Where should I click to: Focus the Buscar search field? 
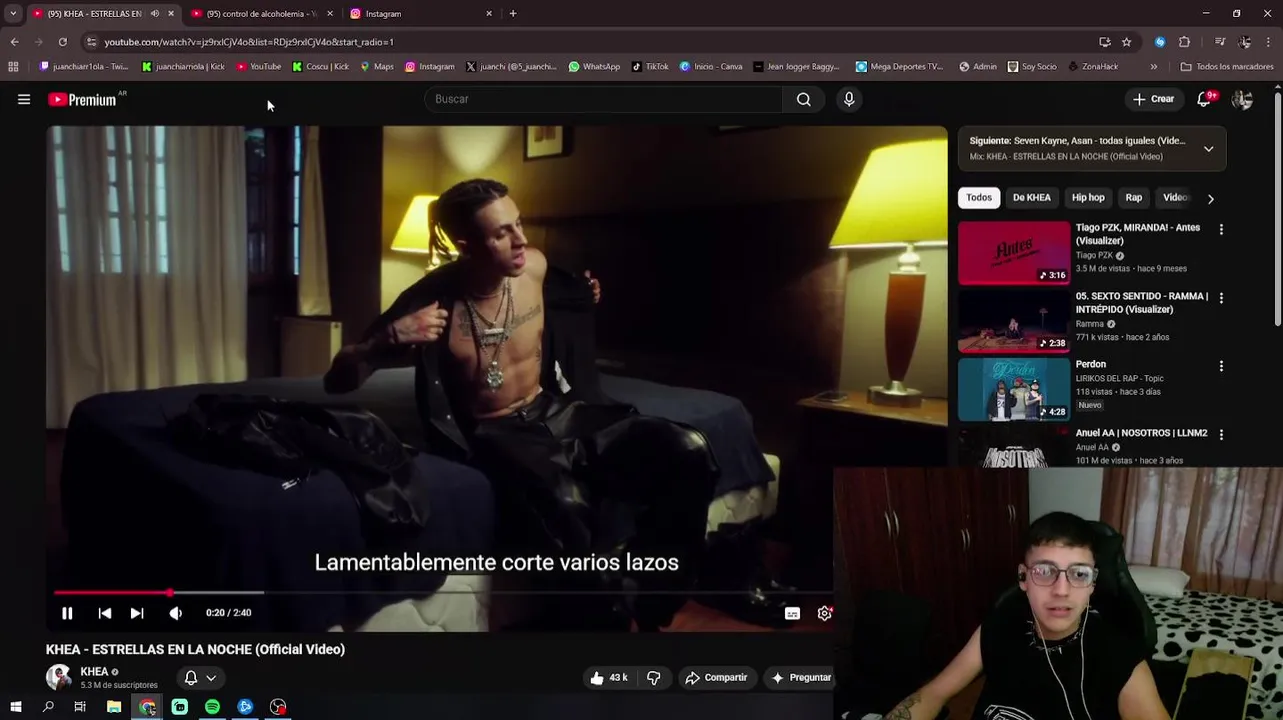coord(604,99)
